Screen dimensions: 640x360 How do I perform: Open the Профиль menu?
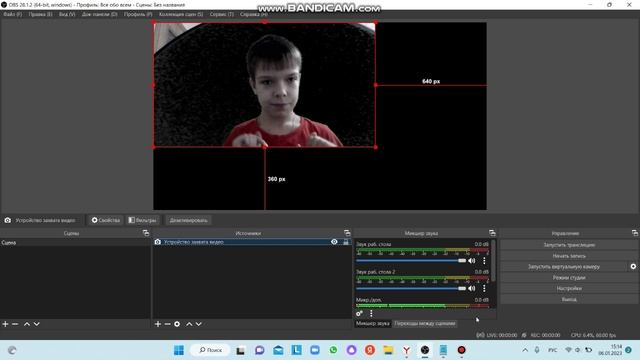point(138,14)
